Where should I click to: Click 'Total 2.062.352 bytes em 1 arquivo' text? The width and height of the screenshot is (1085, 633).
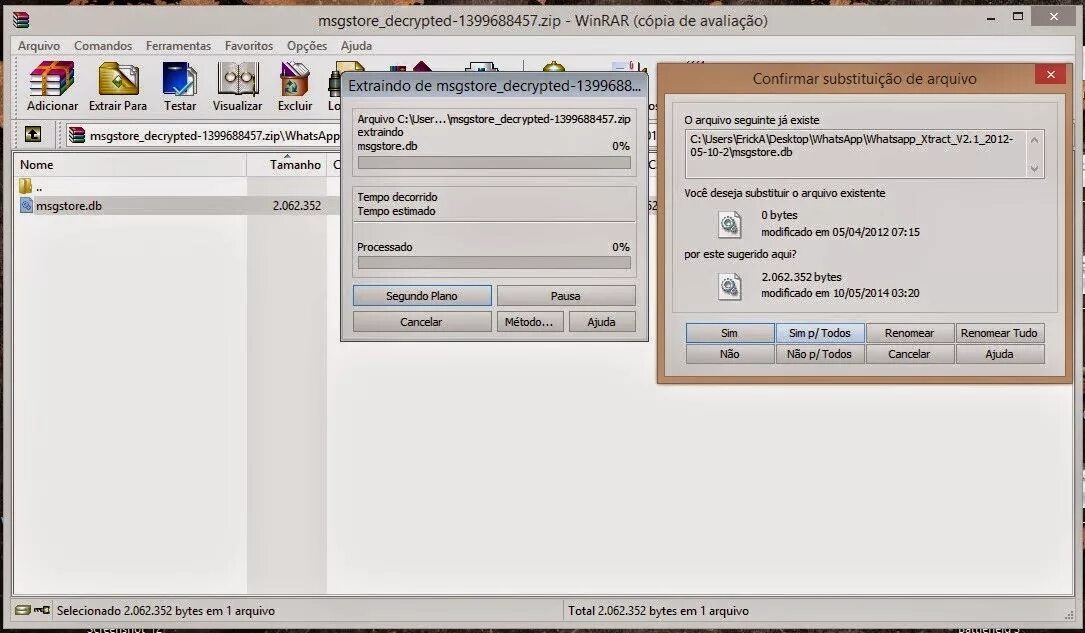point(658,611)
